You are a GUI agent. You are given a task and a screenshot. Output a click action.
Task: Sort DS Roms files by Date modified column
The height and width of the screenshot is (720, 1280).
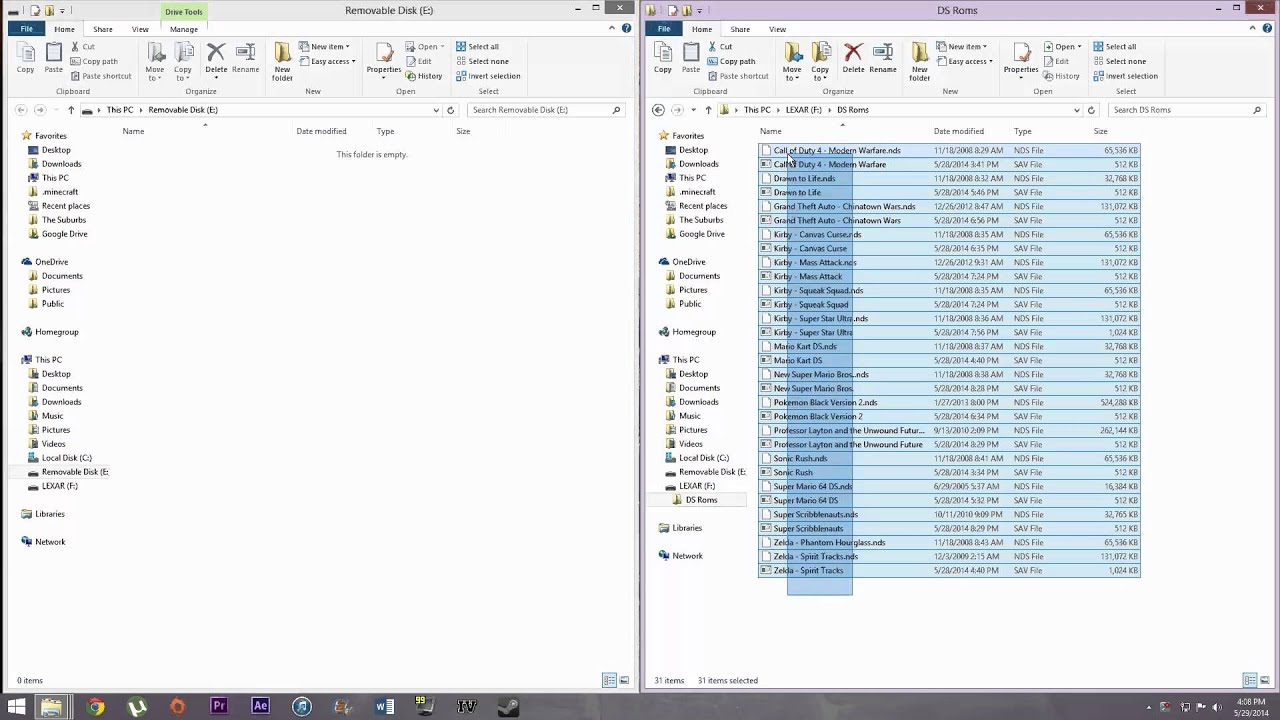958,131
